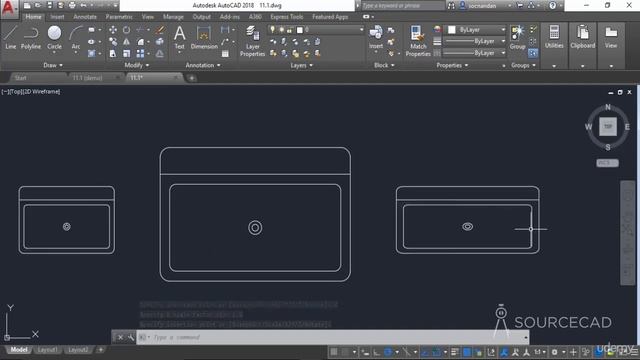
Task: Select the Text annotation tool
Action: click(180, 38)
